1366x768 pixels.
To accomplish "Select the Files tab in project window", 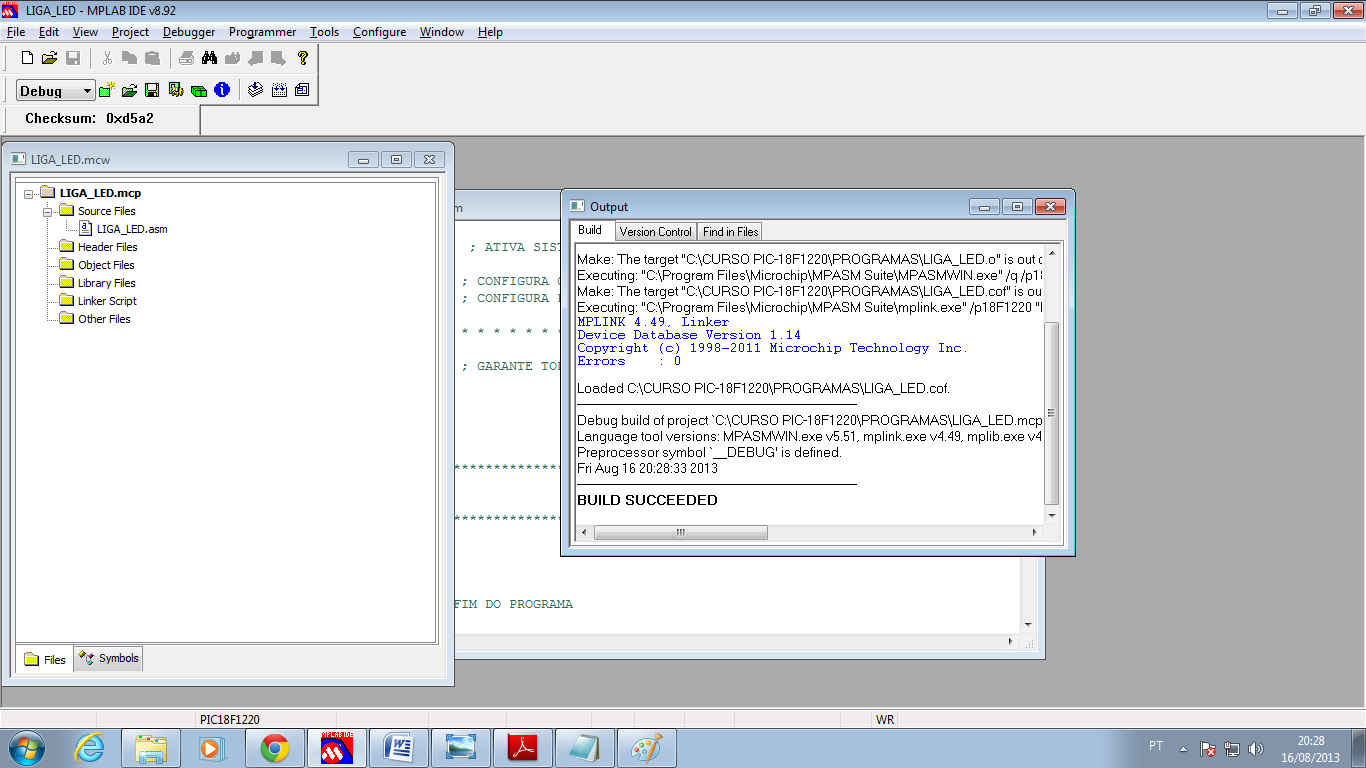I will point(45,659).
